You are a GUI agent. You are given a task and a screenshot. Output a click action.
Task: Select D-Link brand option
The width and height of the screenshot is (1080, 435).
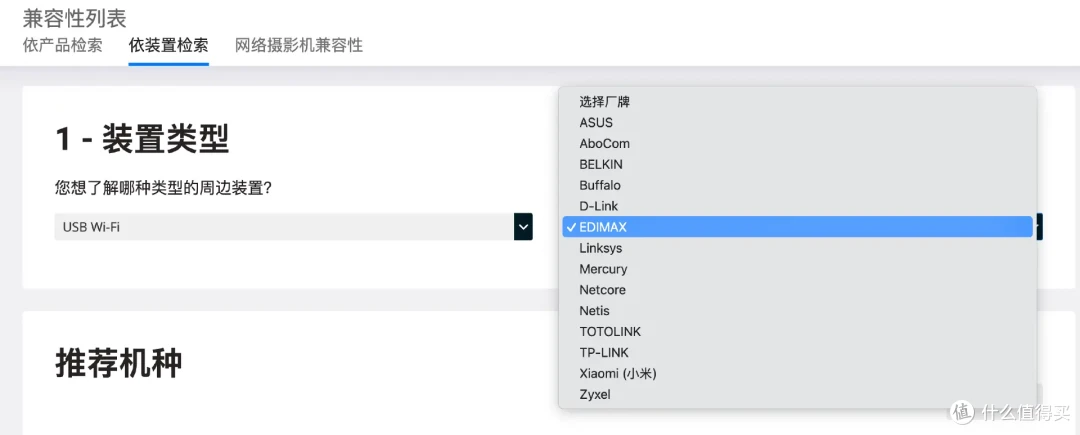pyautogui.click(x=798, y=206)
